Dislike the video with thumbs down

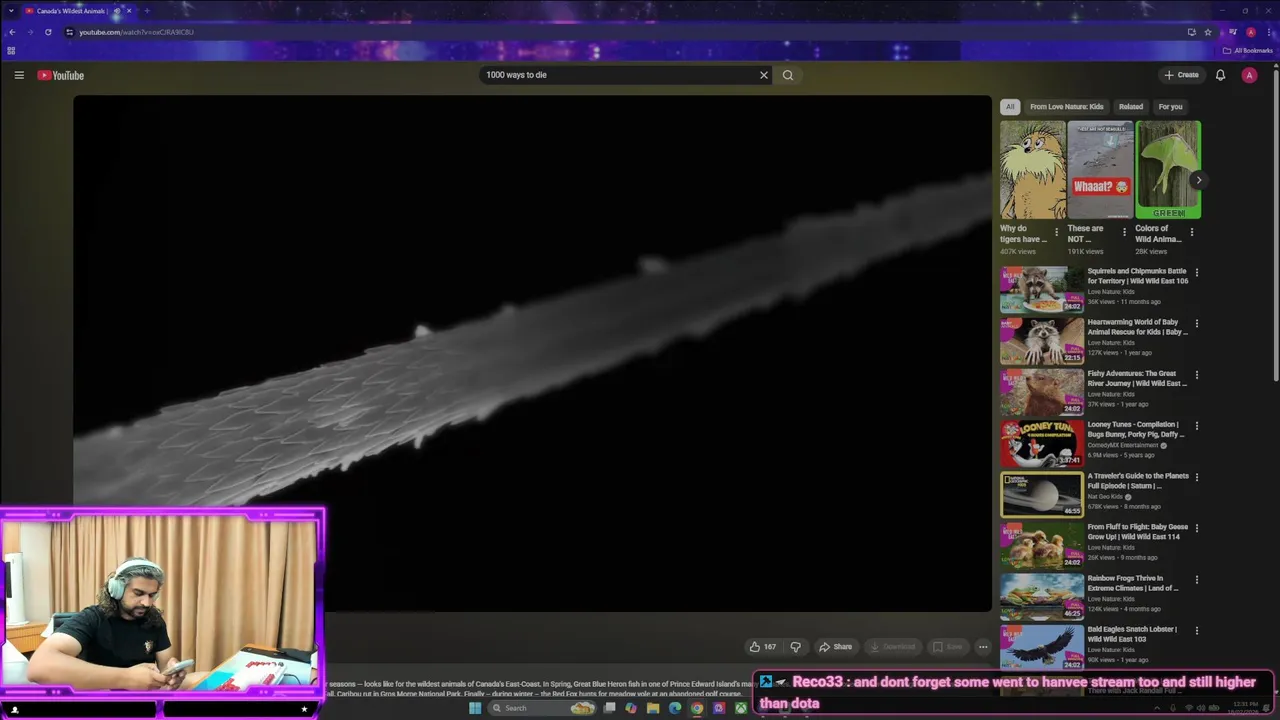tap(796, 647)
